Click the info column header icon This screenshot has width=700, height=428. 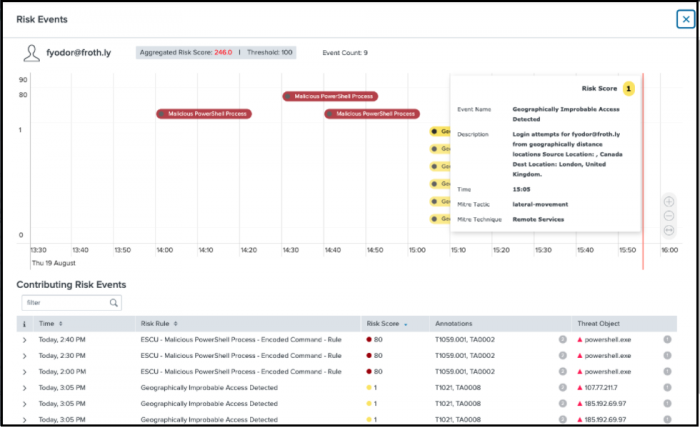pyautogui.click(x=24, y=324)
